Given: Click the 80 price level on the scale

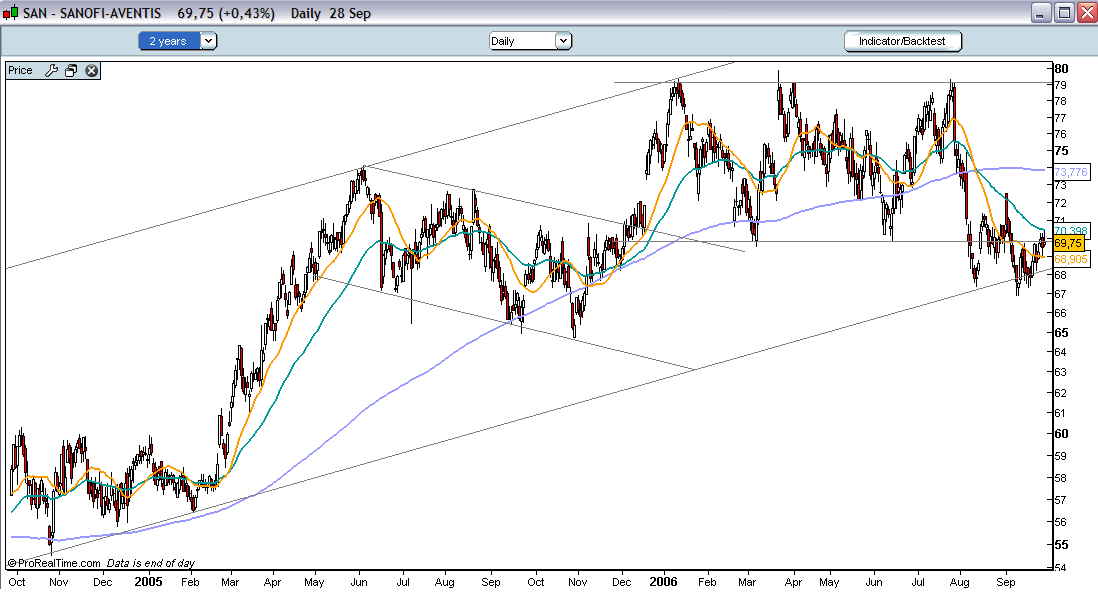Looking at the screenshot, I should pos(1062,69).
